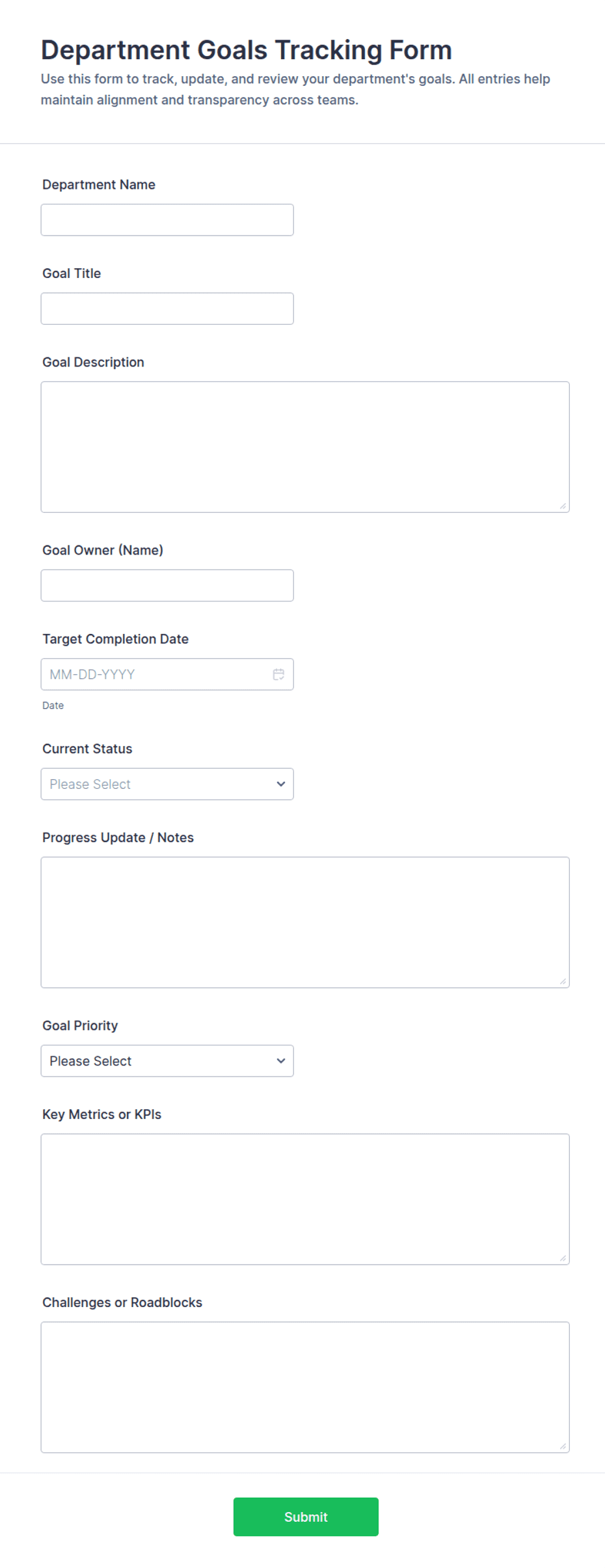This screenshot has height=1568, width=605.
Task: Click the Goal Owner (Name) field
Action: (167, 585)
